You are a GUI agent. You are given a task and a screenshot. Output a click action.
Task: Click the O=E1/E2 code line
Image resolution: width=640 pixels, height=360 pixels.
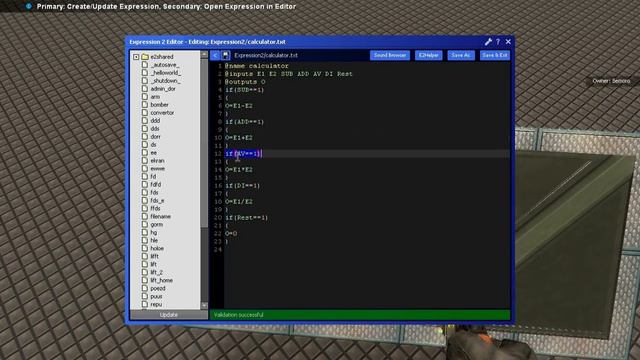pyautogui.click(x=239, y=201)
